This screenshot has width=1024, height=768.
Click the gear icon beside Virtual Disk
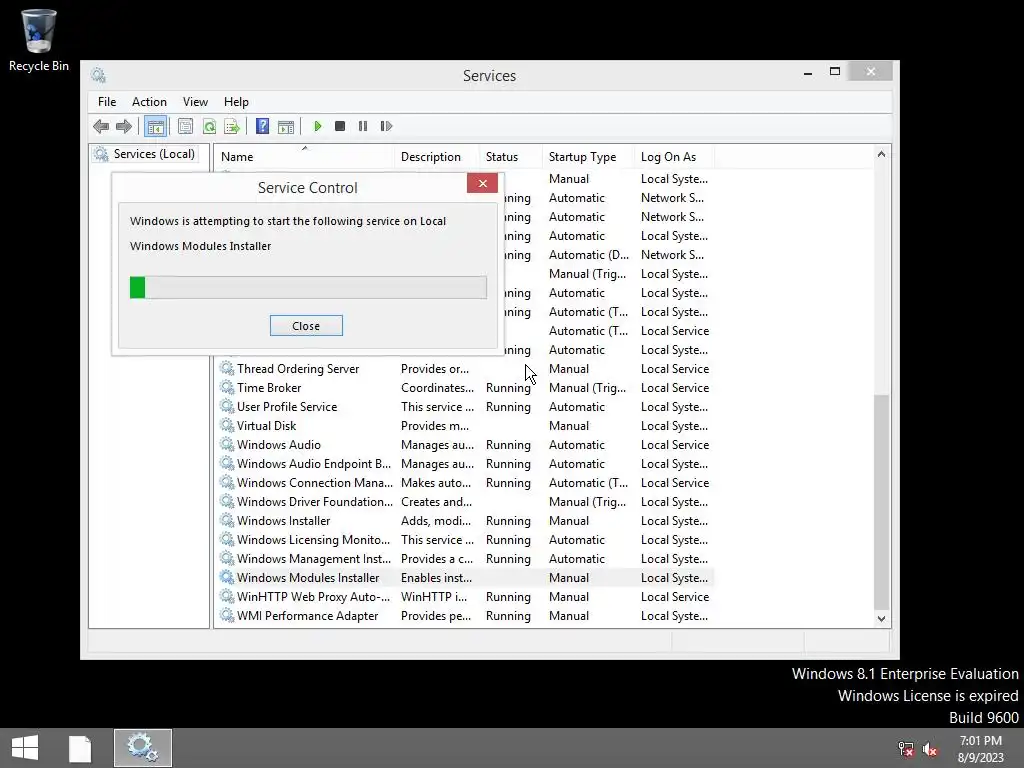227,425
